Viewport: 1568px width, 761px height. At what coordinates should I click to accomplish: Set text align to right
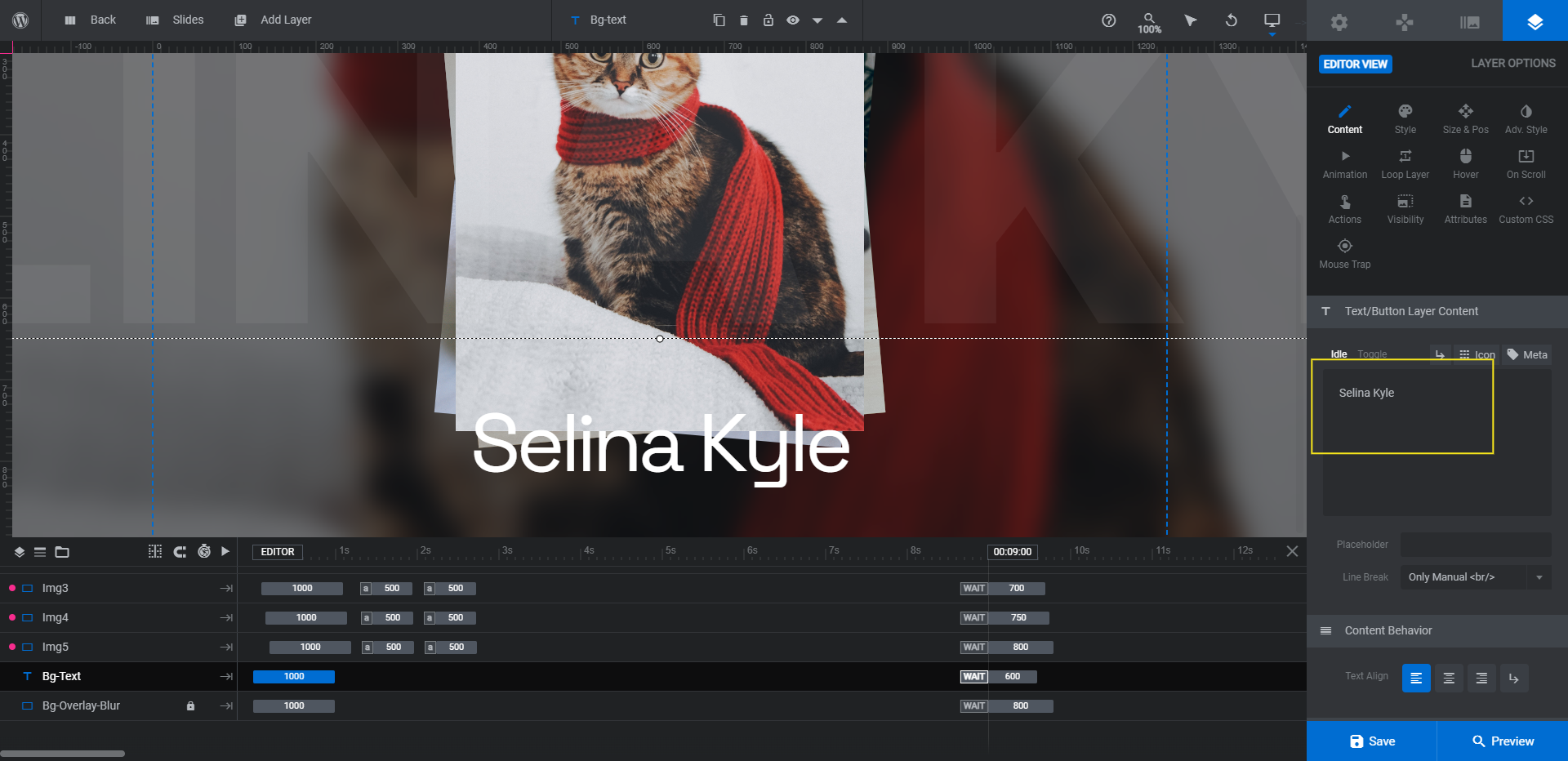click(x=1481, y=678)
